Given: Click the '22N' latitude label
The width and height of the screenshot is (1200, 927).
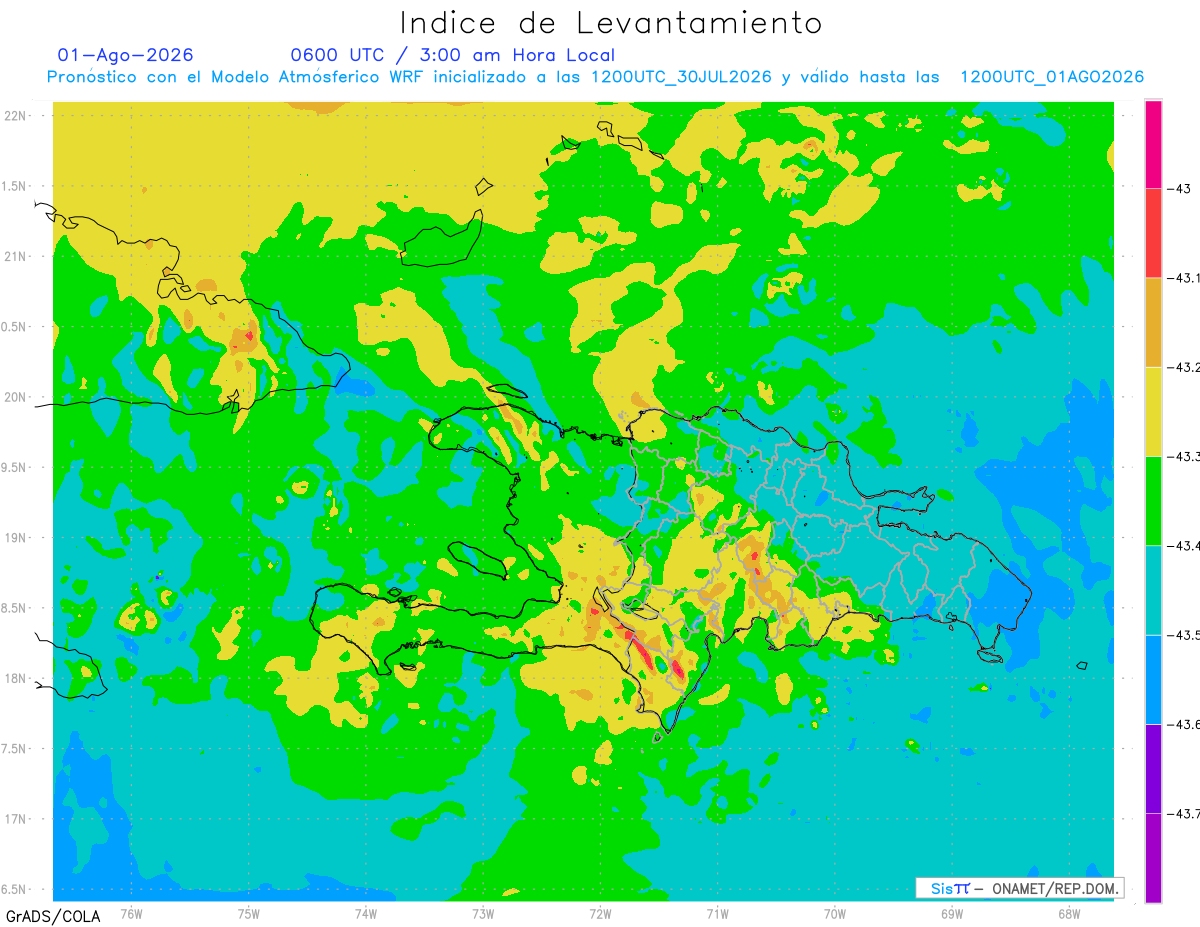Looking at the screenshot, I should tap(15, 115).
